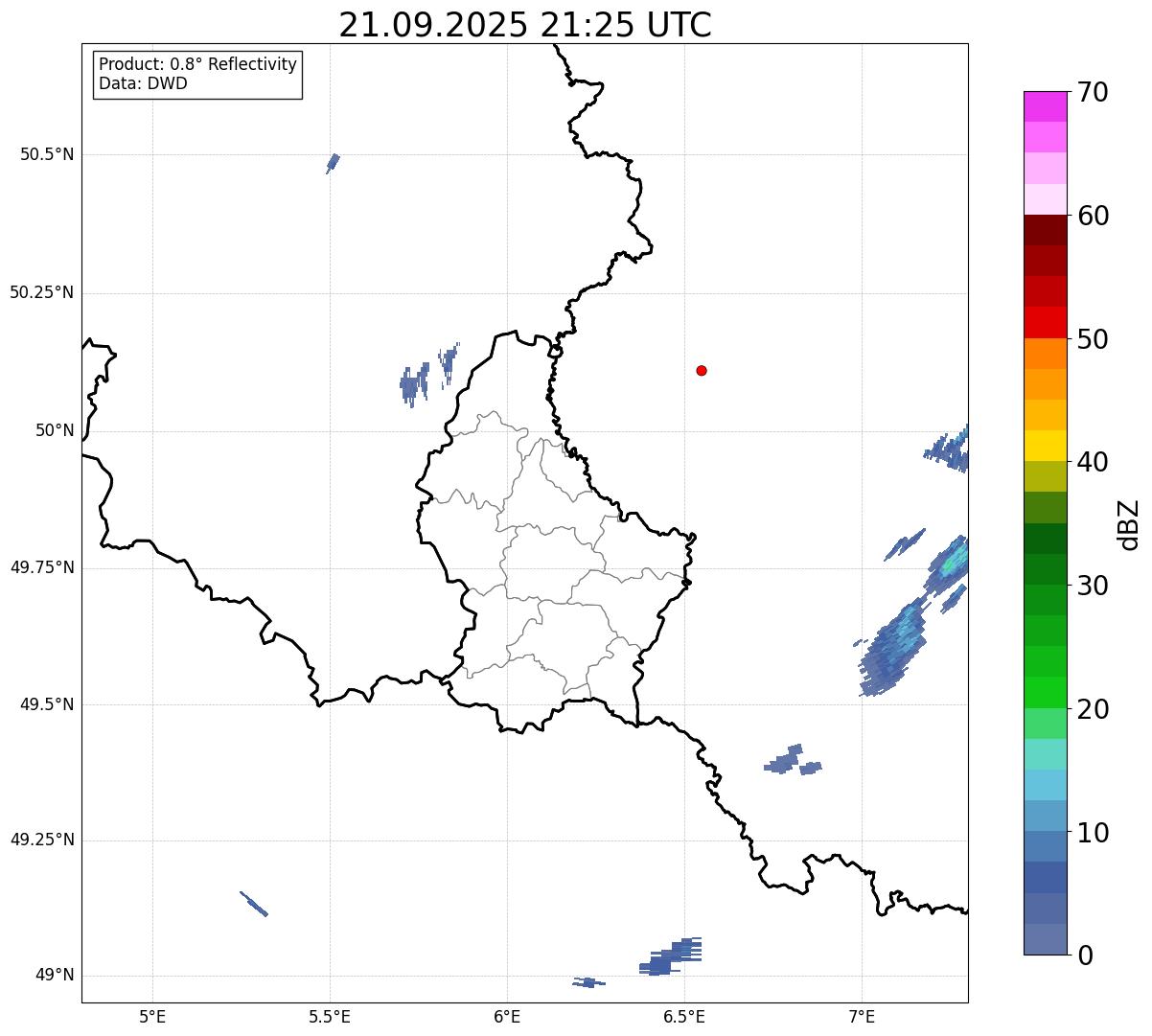1152x1036 pixels.
Task: Click the plot title "21.09.2025 21:25 UTC"
Action: click(525, 25)
